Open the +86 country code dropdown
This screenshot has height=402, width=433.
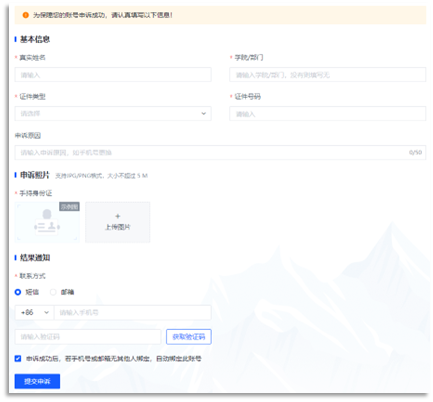pos(34,313)
